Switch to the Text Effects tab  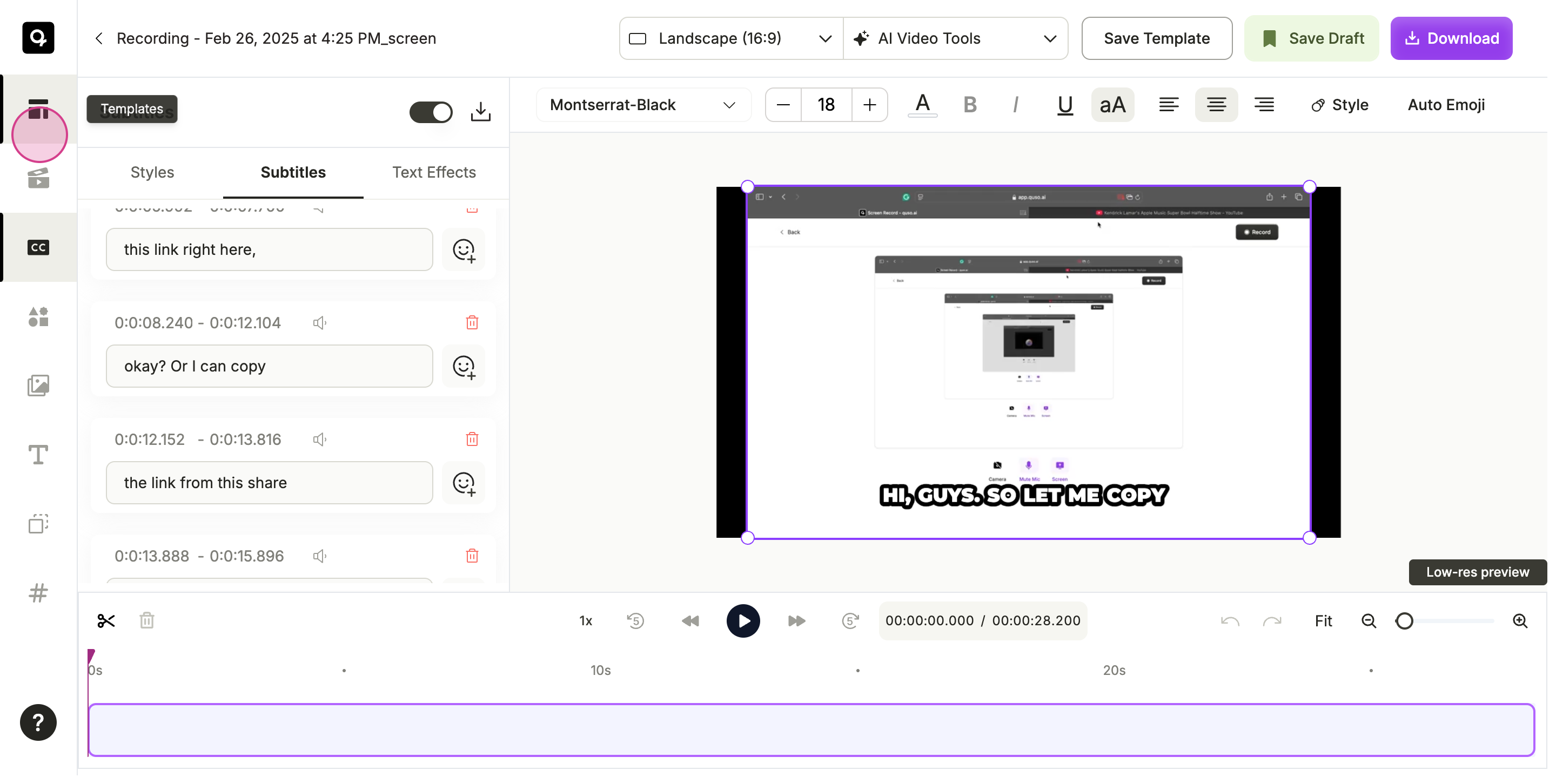coord(434,173)
